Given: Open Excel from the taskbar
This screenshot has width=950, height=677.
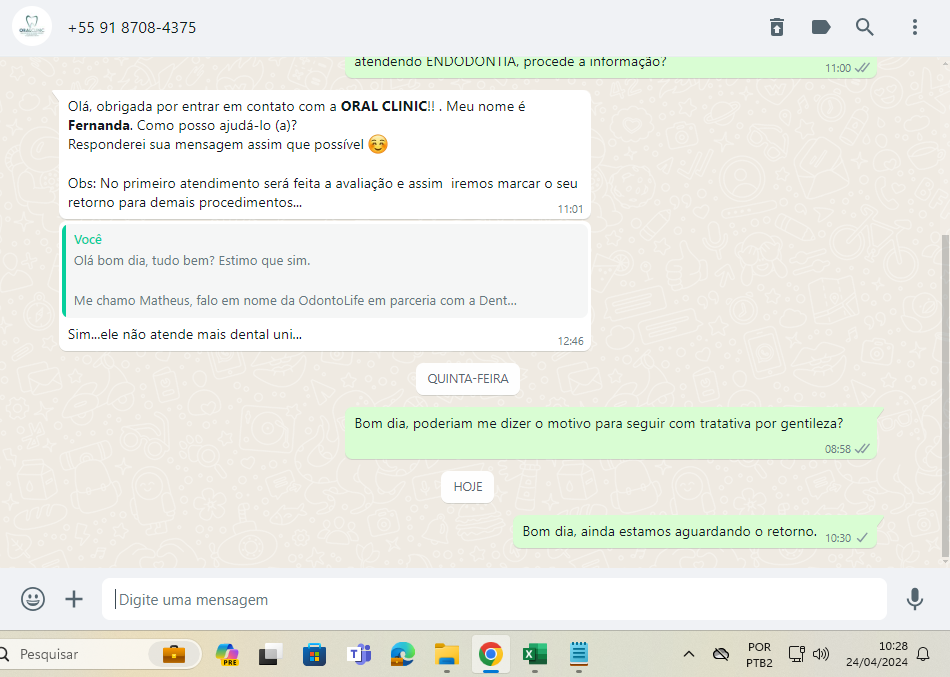Looking at the screenshot, I should (534, 654).
